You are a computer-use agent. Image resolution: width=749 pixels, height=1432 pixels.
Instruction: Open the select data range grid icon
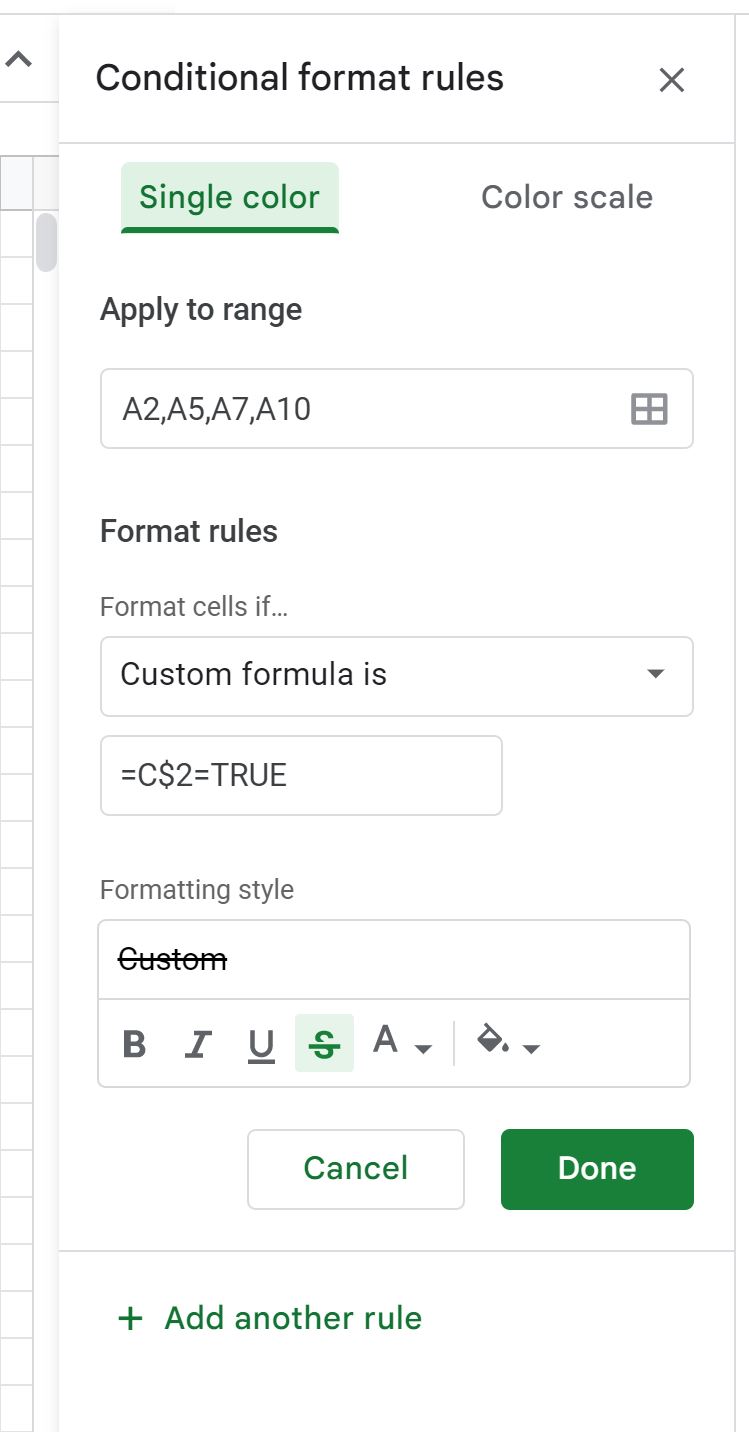[x=649, y=408]
